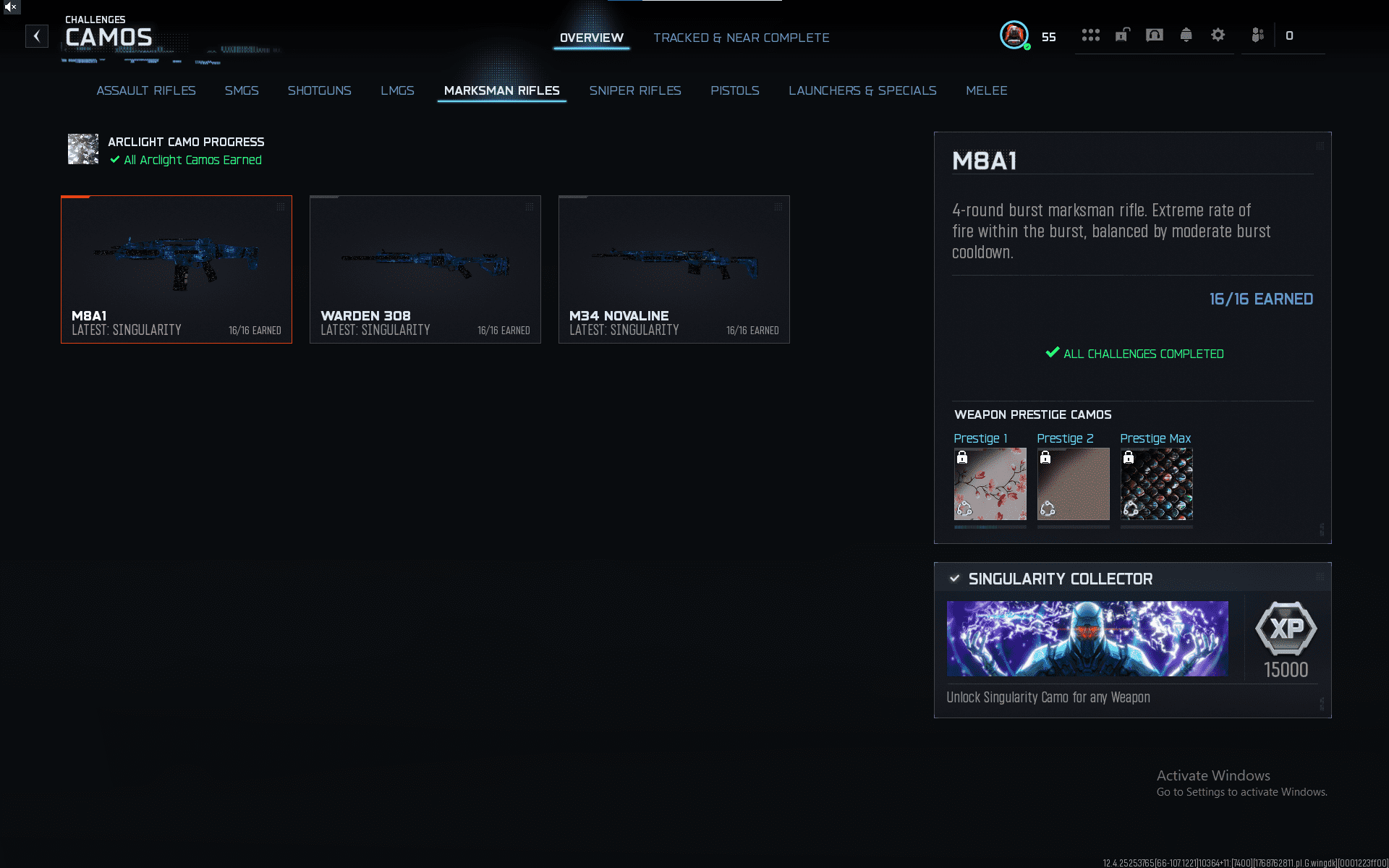Select the Warden 308 weapon card
Screen dimensions: 1389x868
(x=425, y=269)
